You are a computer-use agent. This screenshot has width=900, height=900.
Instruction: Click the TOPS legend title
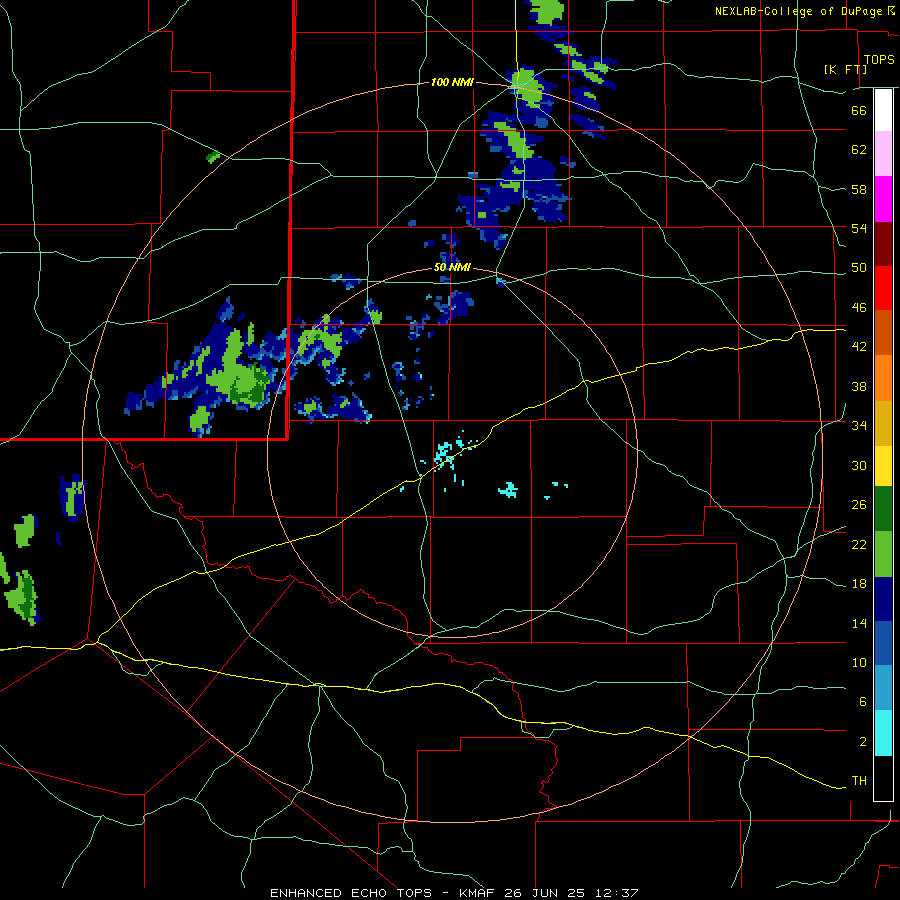[879, 59]
